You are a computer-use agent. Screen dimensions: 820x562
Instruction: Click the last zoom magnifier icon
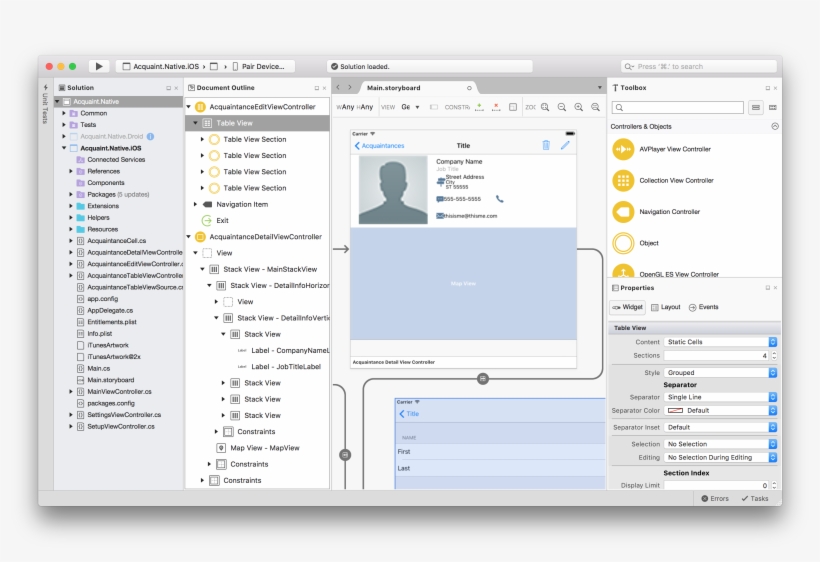[x=595, y=107]
